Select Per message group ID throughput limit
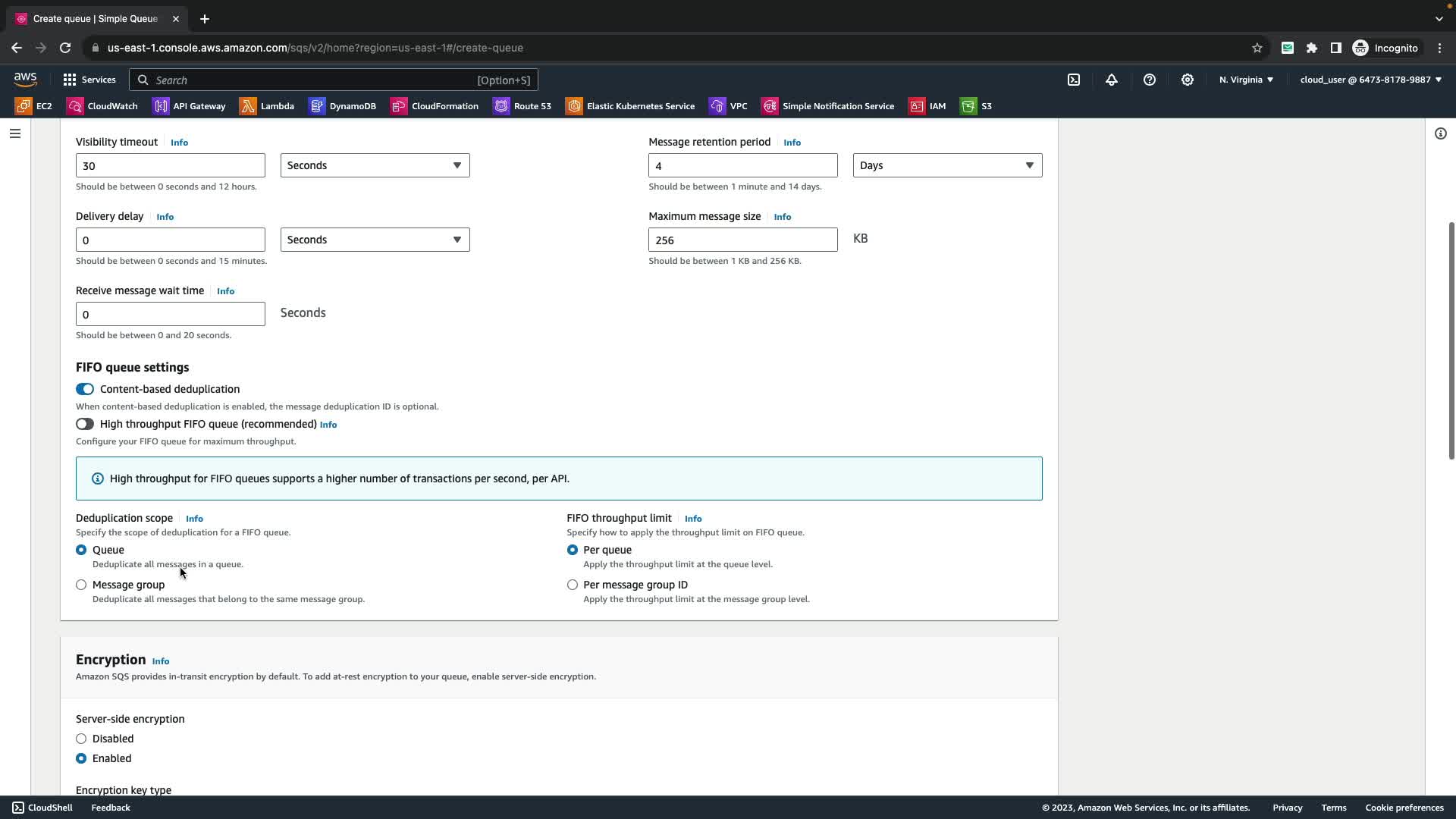Screen dimensions: 1456x819 coord(573,585)
